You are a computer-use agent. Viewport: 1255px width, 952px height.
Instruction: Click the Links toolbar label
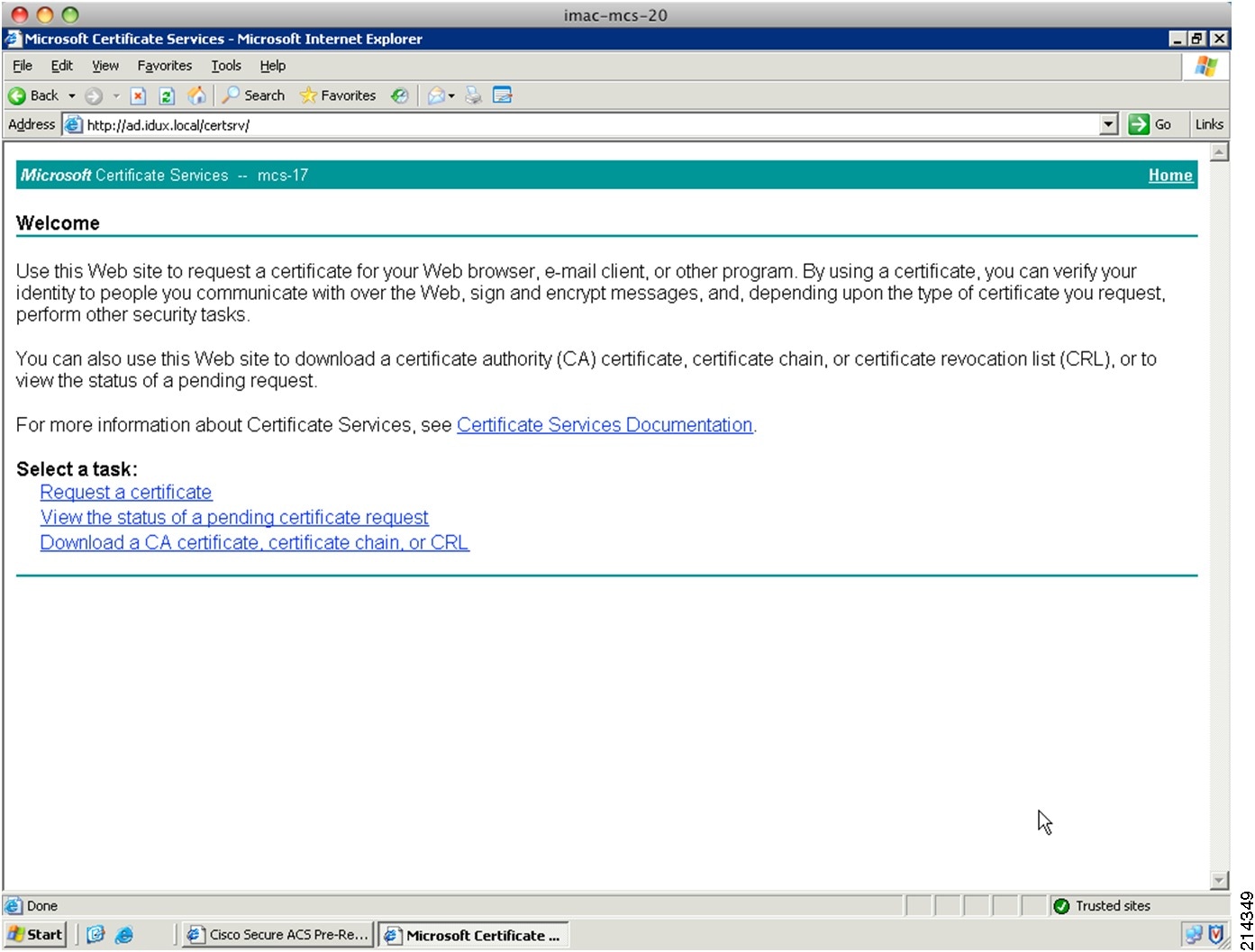(1209, 124)
